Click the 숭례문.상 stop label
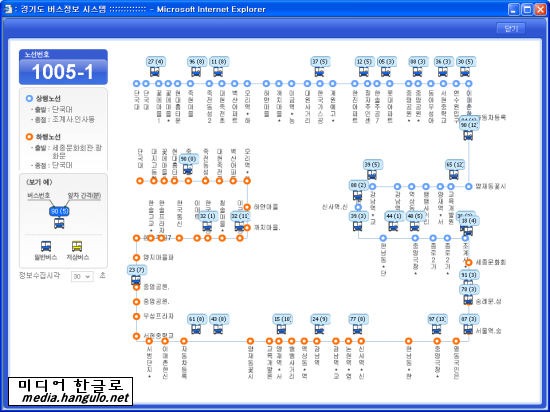Viewport: 550px width, 412px height. click(x=489, y=301)
